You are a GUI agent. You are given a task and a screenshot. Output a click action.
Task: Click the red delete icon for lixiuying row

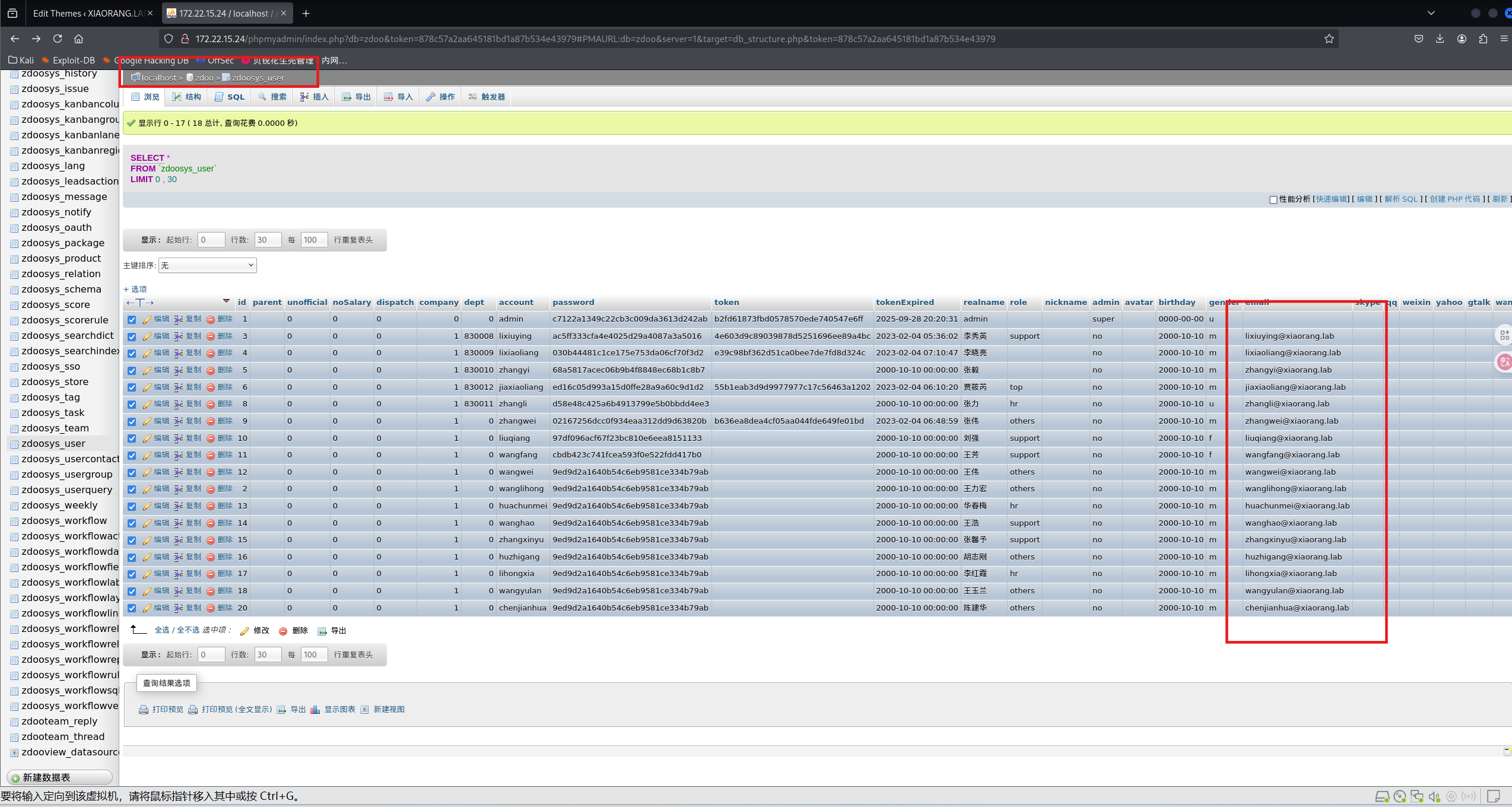[211, 336]
